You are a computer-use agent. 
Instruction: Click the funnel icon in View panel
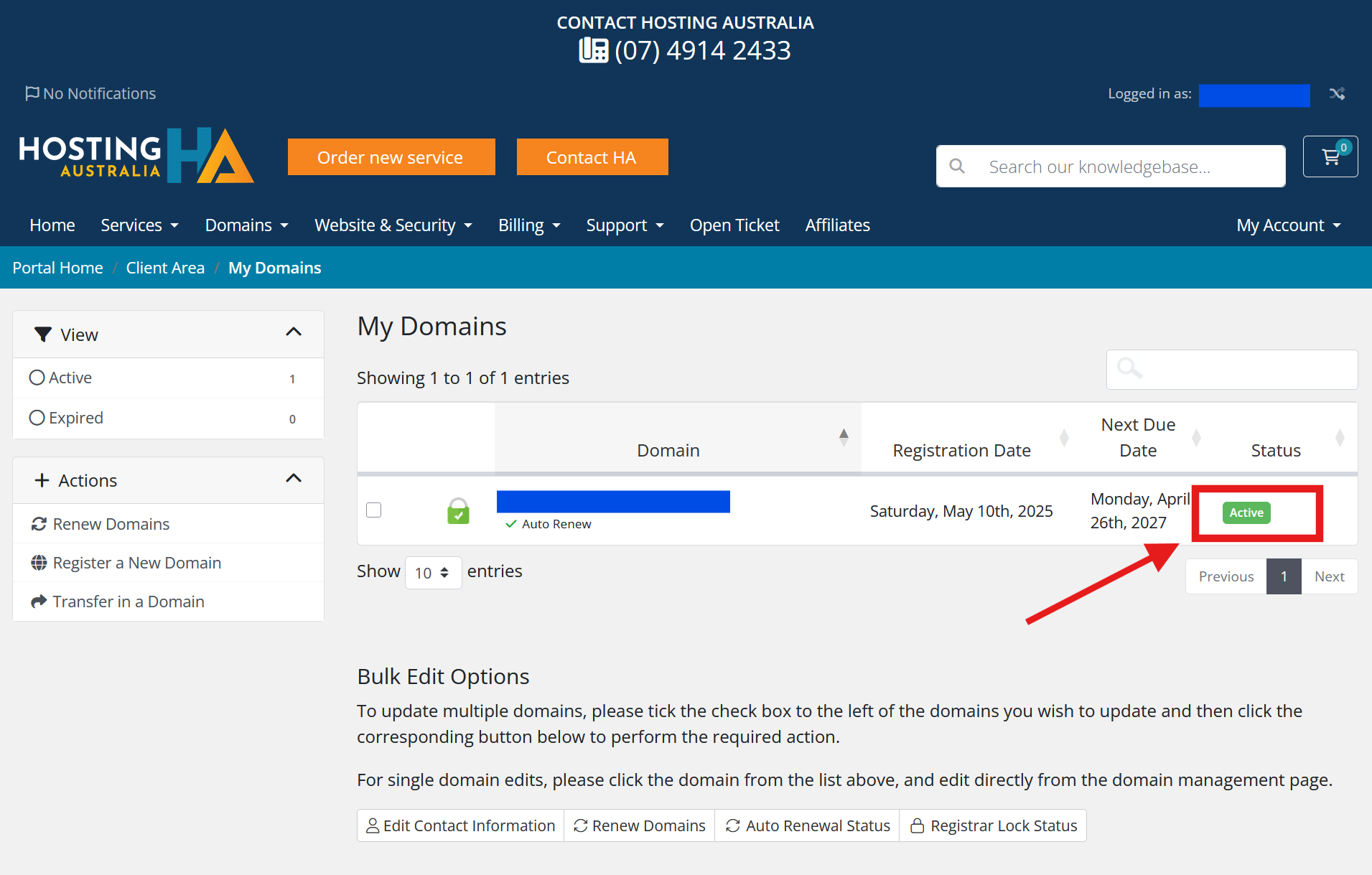(43, 334)
